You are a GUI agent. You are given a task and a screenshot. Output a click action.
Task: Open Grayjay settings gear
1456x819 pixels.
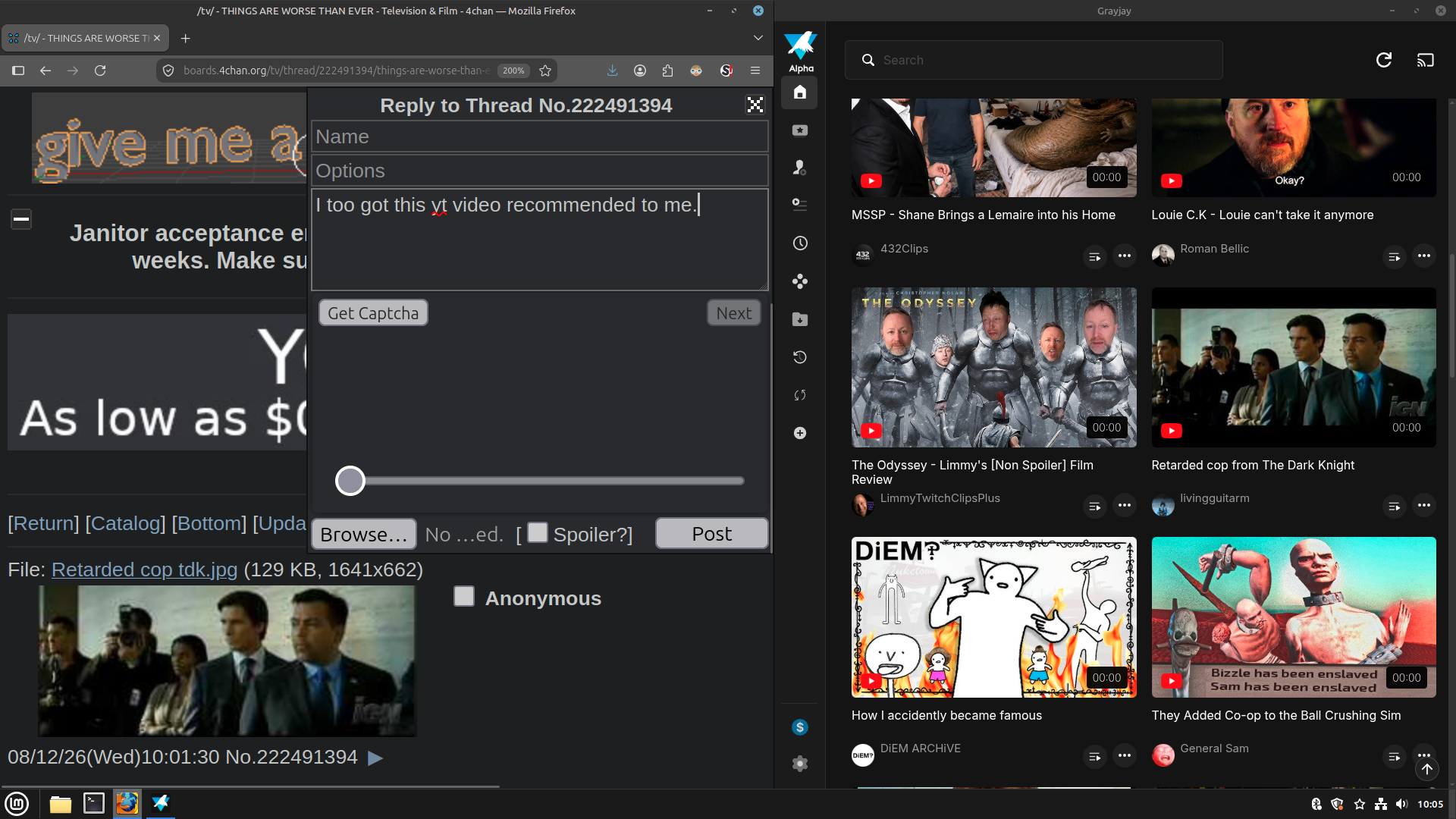click(x=799, y=764)
